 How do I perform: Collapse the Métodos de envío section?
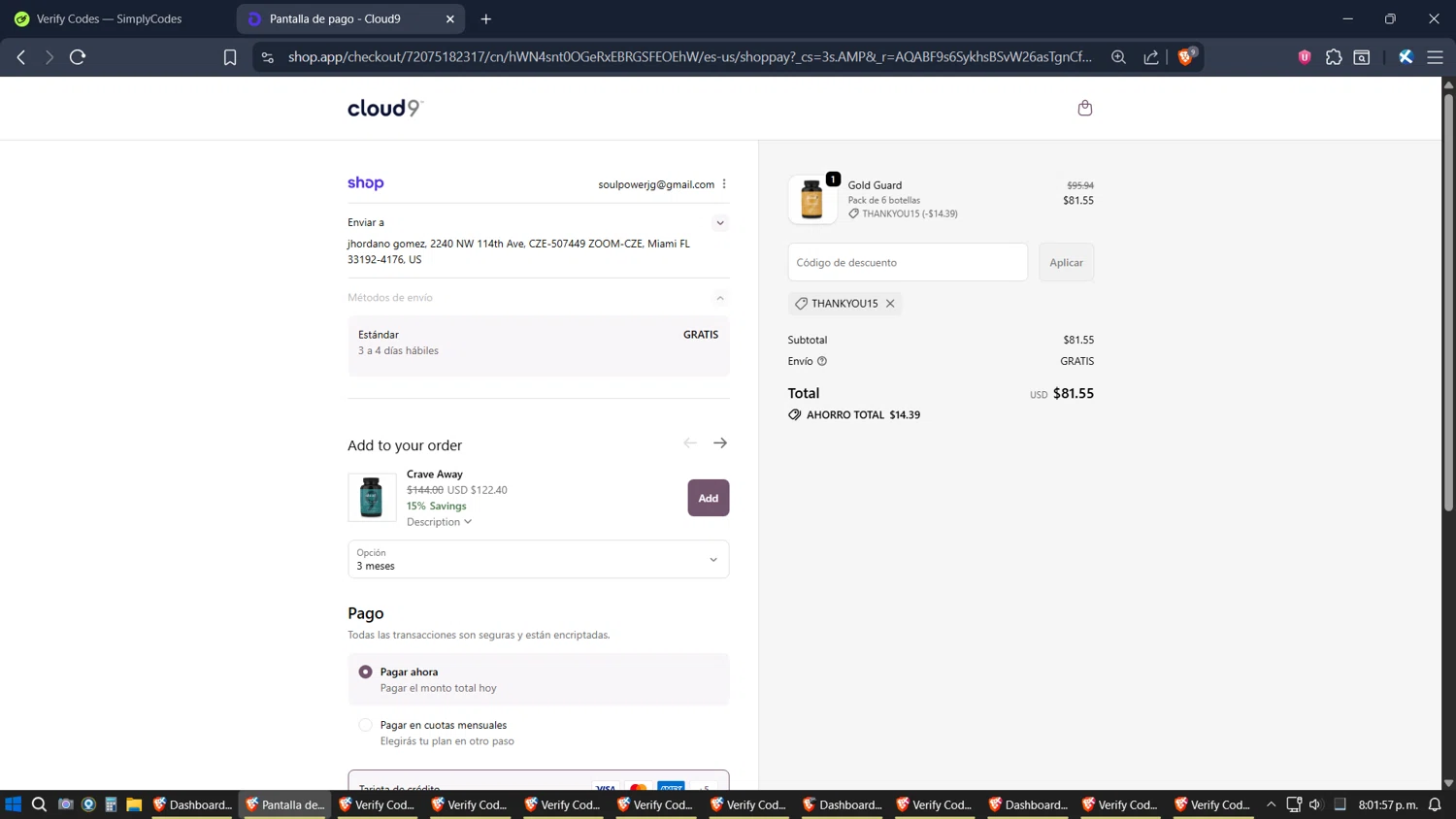click(x=720, y=298)
